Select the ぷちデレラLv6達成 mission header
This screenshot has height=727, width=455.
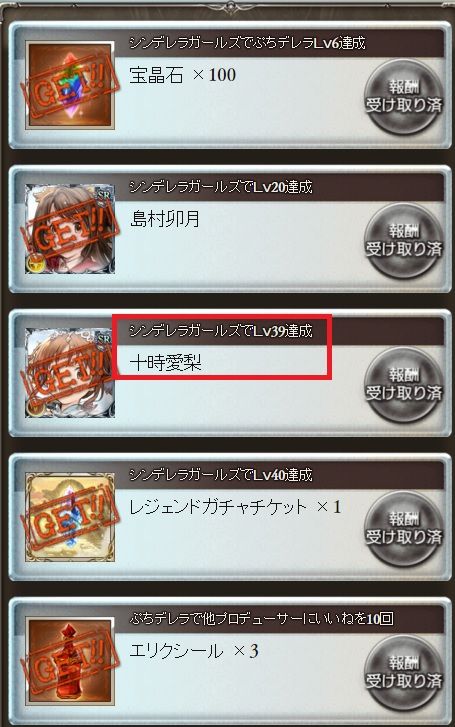[247, 43]
